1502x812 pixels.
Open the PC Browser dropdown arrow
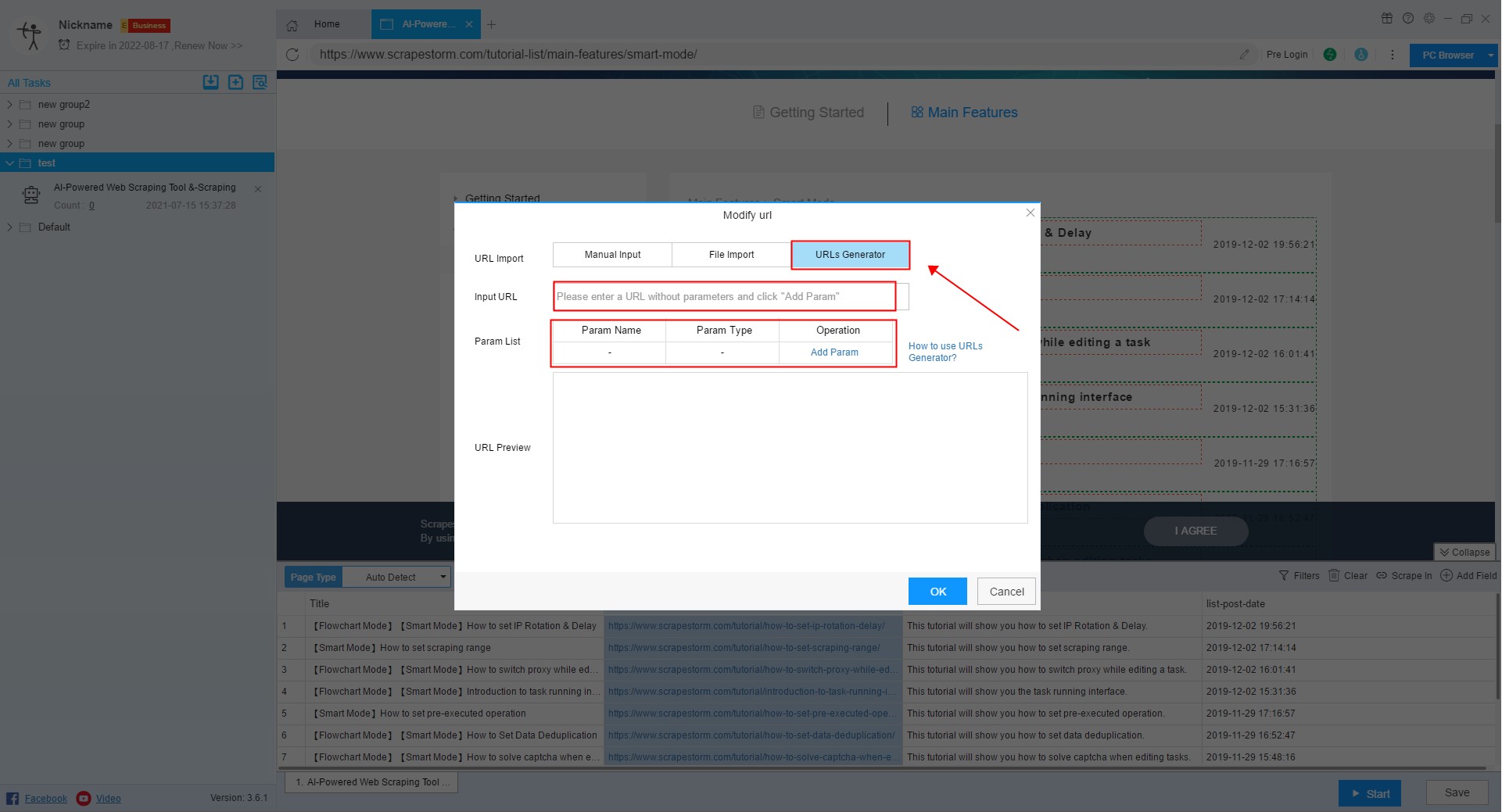point(1490,55)
